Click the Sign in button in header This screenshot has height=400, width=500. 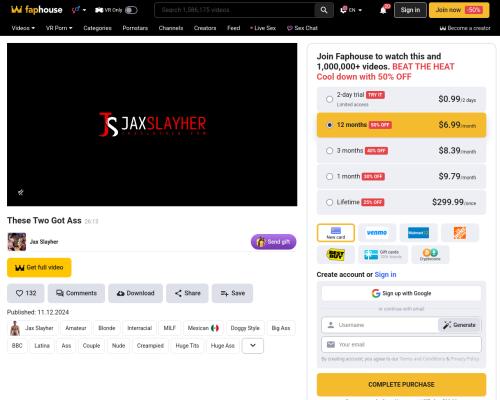(x=410, y=10)
